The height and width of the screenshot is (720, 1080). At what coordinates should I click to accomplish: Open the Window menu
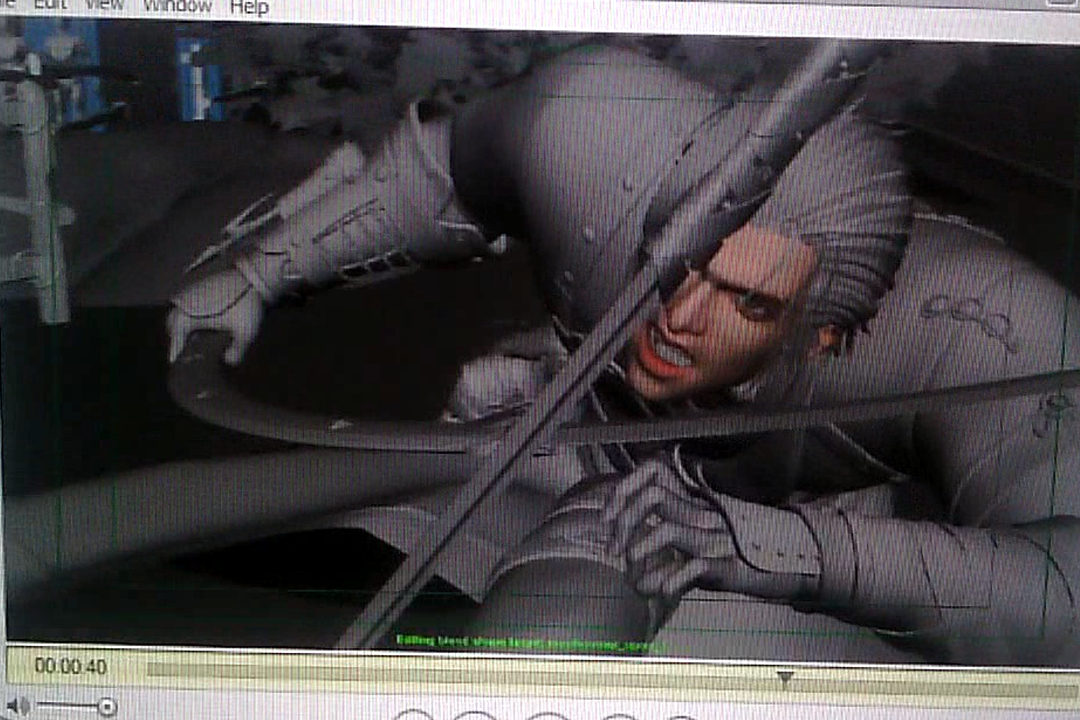177,6
